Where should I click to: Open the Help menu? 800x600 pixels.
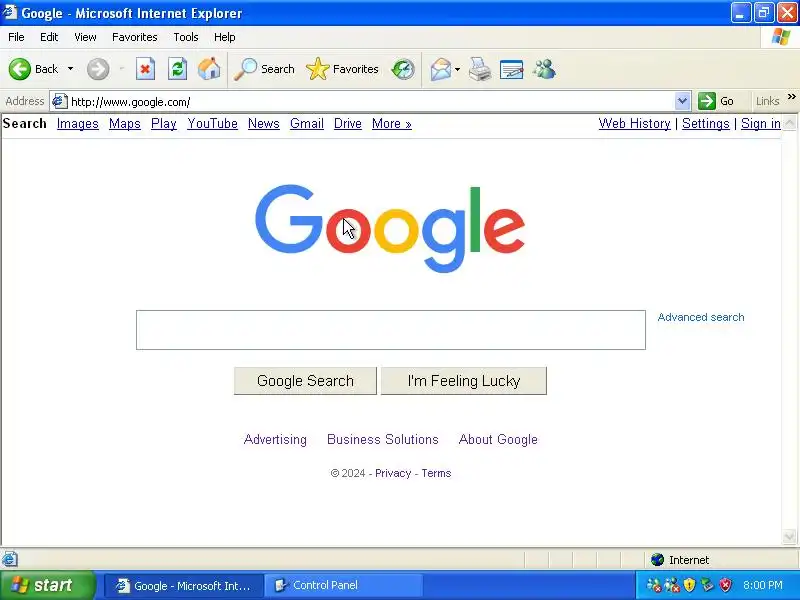(x=224, y=37)
